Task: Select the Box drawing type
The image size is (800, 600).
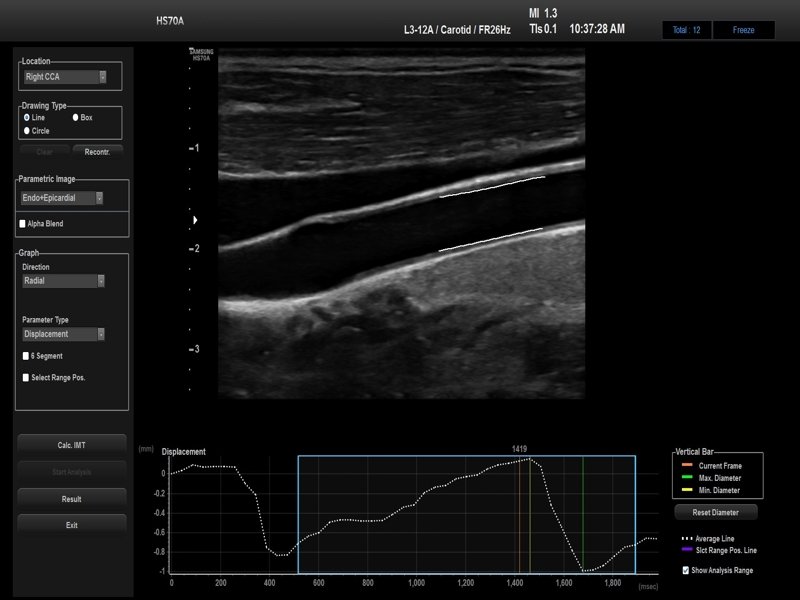Action: (75, 117)
